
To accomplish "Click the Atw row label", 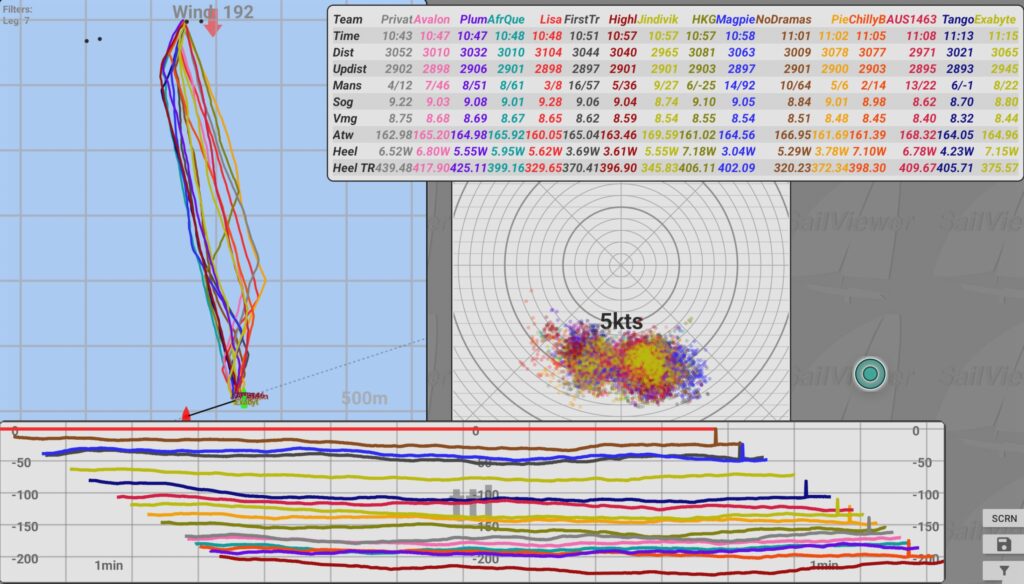I will click(343, 135).
